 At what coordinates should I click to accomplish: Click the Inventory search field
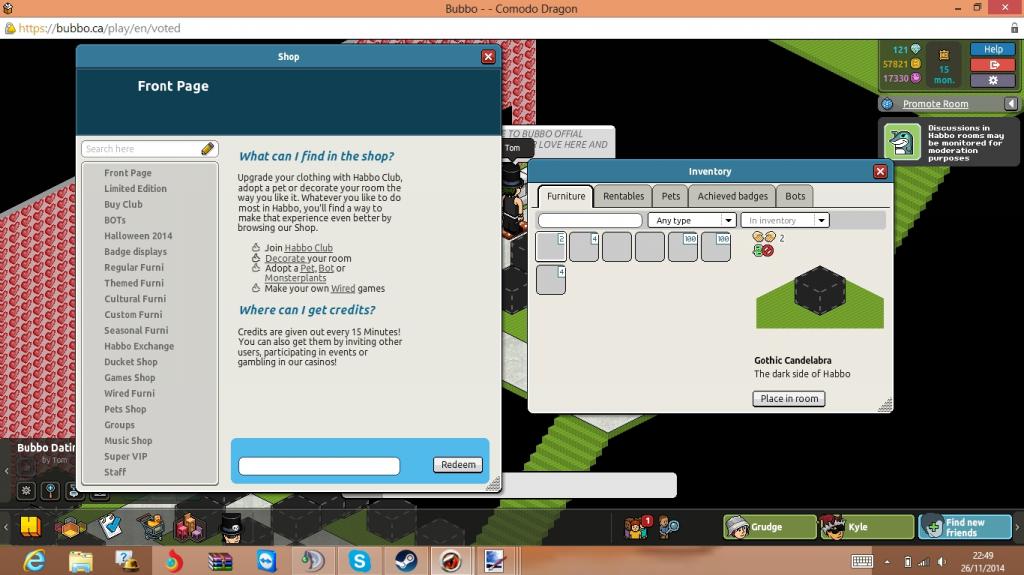click(x=590, y=220)
